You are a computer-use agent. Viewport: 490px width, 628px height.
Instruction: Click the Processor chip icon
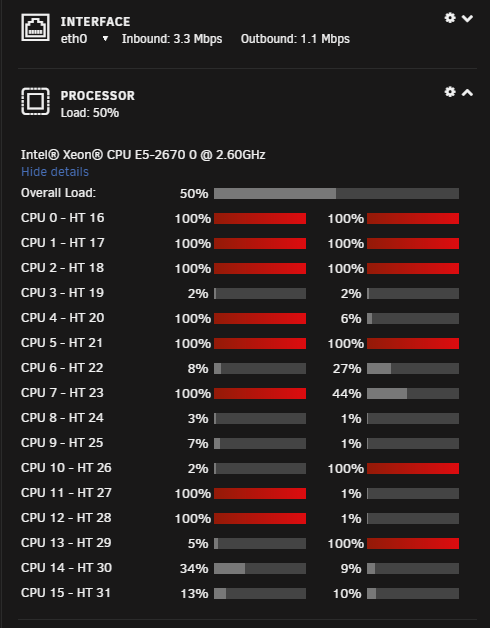tap(35, 101)
